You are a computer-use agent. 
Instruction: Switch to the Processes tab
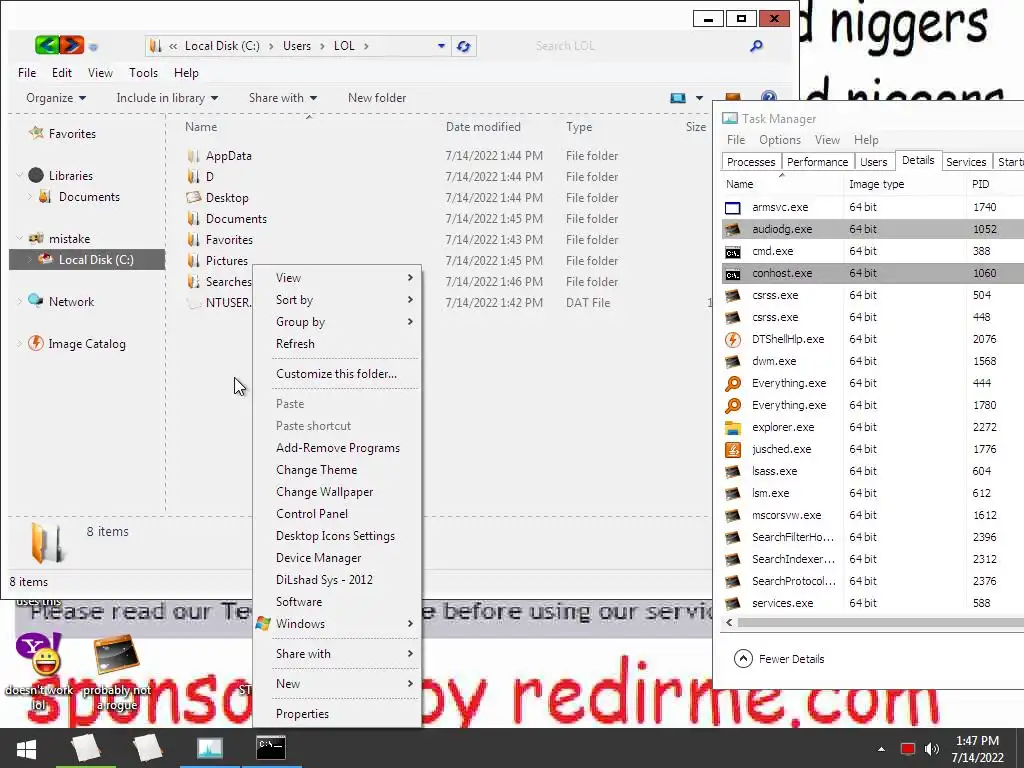[751, 162]
